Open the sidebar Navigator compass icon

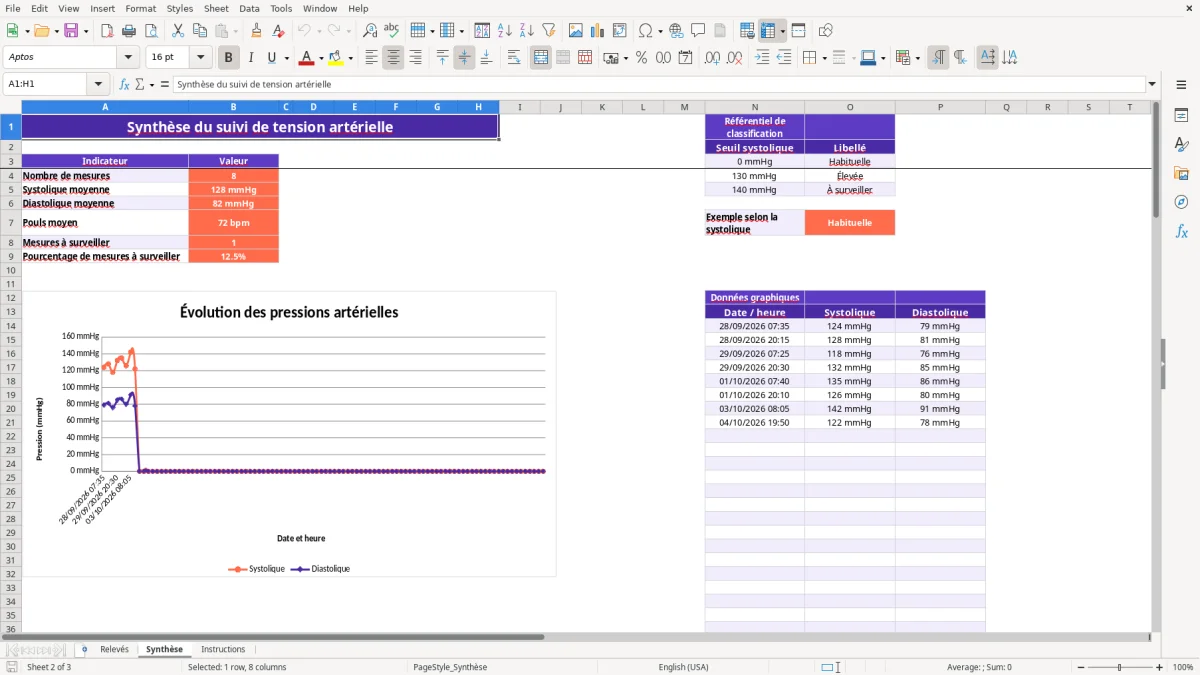(x=1181, y=202)
